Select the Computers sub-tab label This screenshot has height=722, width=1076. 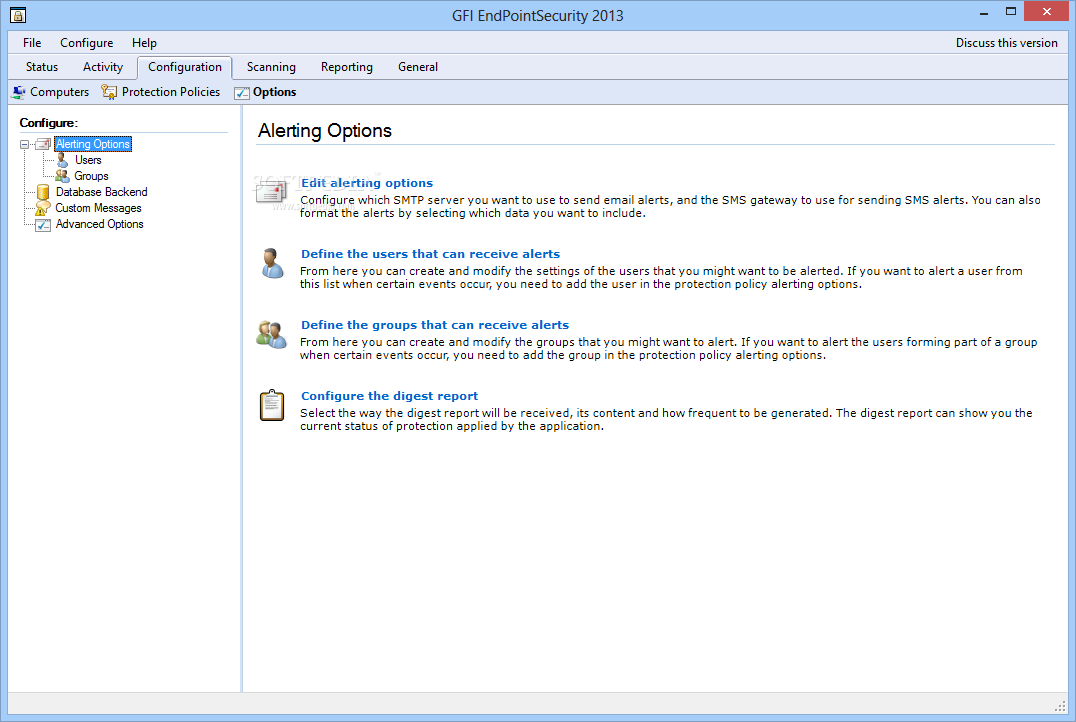coord(60,92)
